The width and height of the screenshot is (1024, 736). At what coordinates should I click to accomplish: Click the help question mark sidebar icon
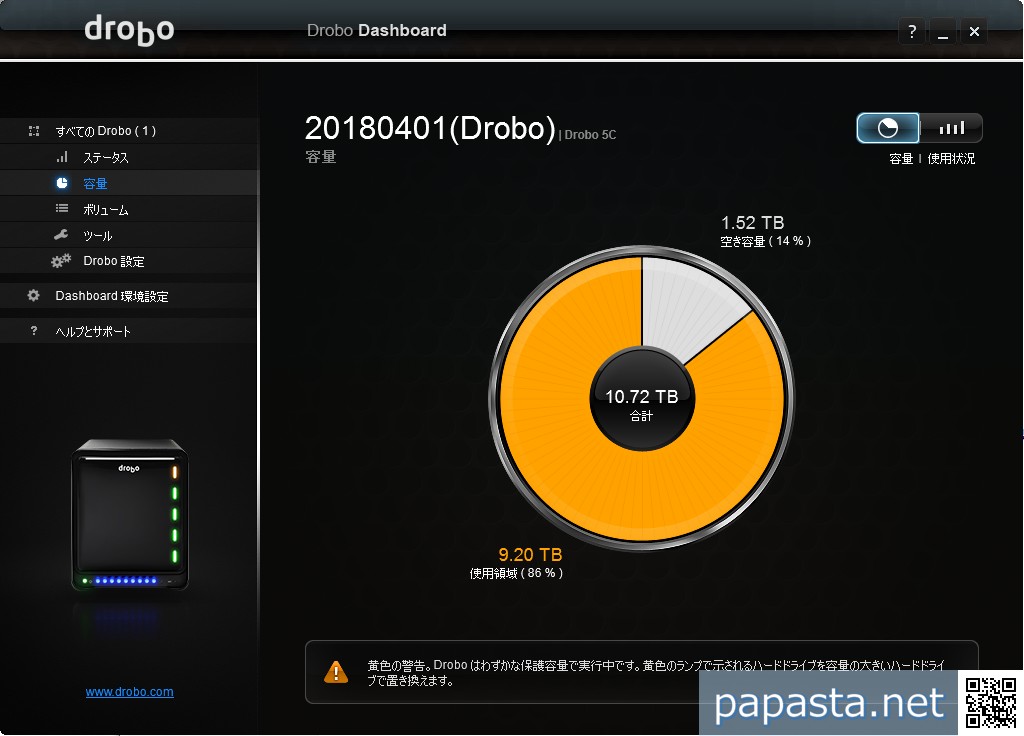pyautogui.click(x=34, y=331)
